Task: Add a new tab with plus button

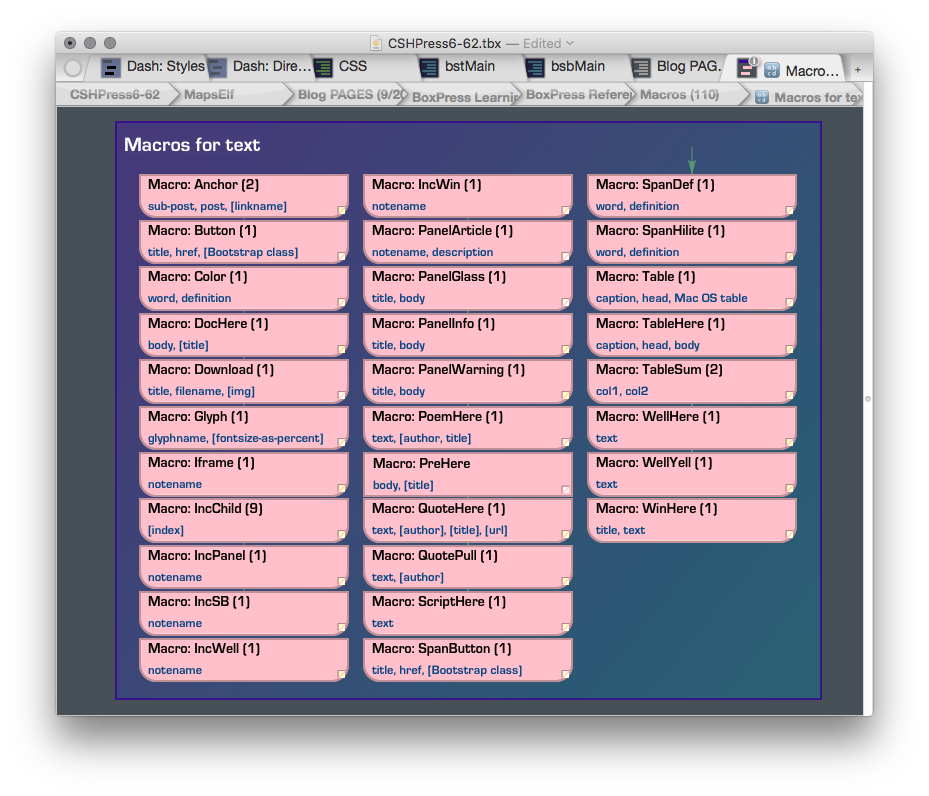Action: (x=857, y=69)
